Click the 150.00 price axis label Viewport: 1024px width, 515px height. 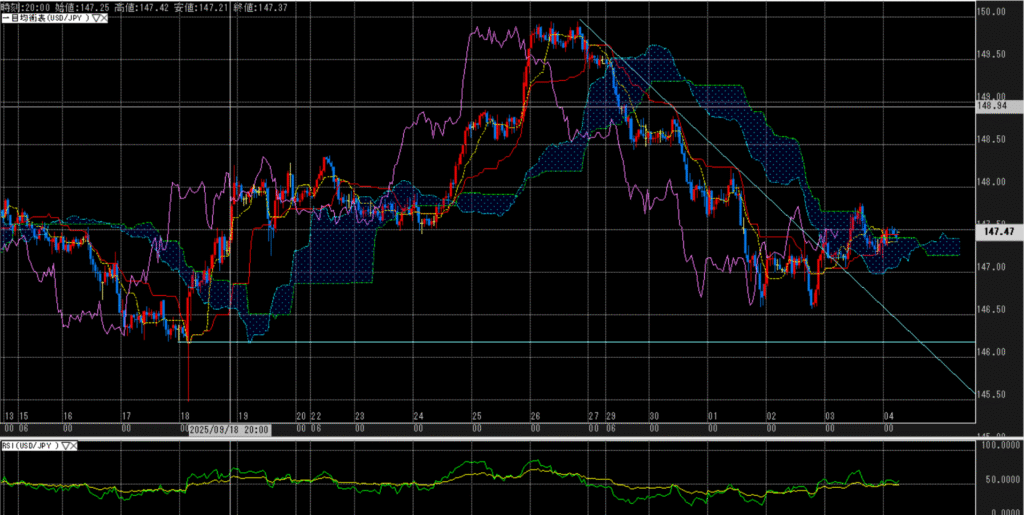(992, 12)
